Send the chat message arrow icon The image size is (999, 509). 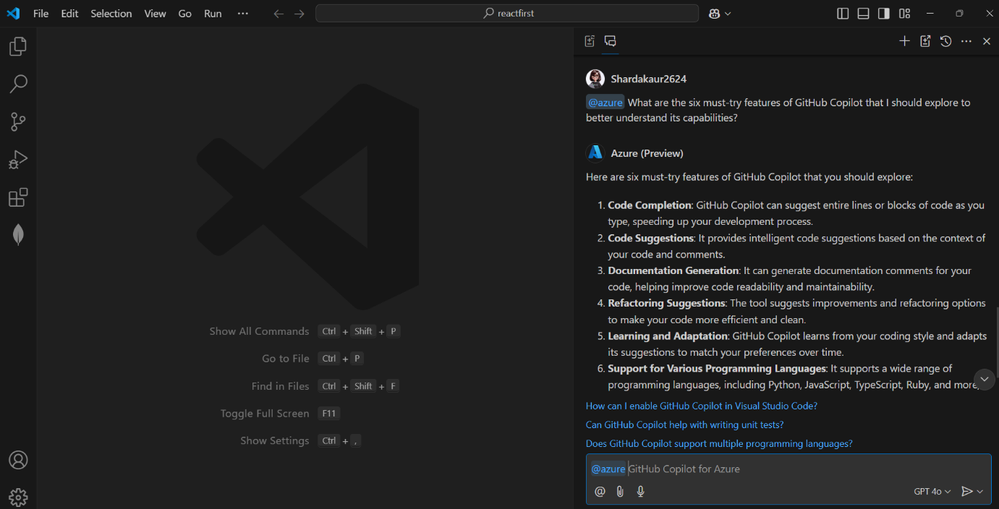click(967, 491)
